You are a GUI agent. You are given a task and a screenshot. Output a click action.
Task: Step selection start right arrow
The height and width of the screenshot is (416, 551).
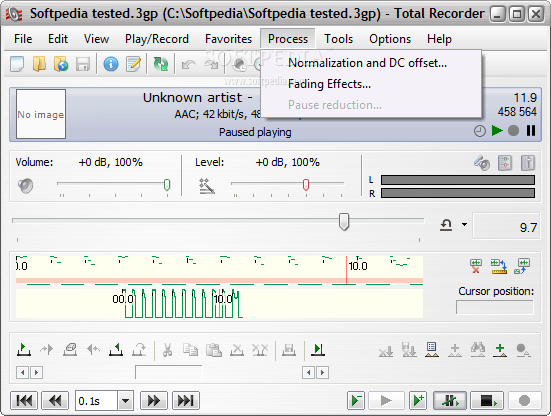36,372
